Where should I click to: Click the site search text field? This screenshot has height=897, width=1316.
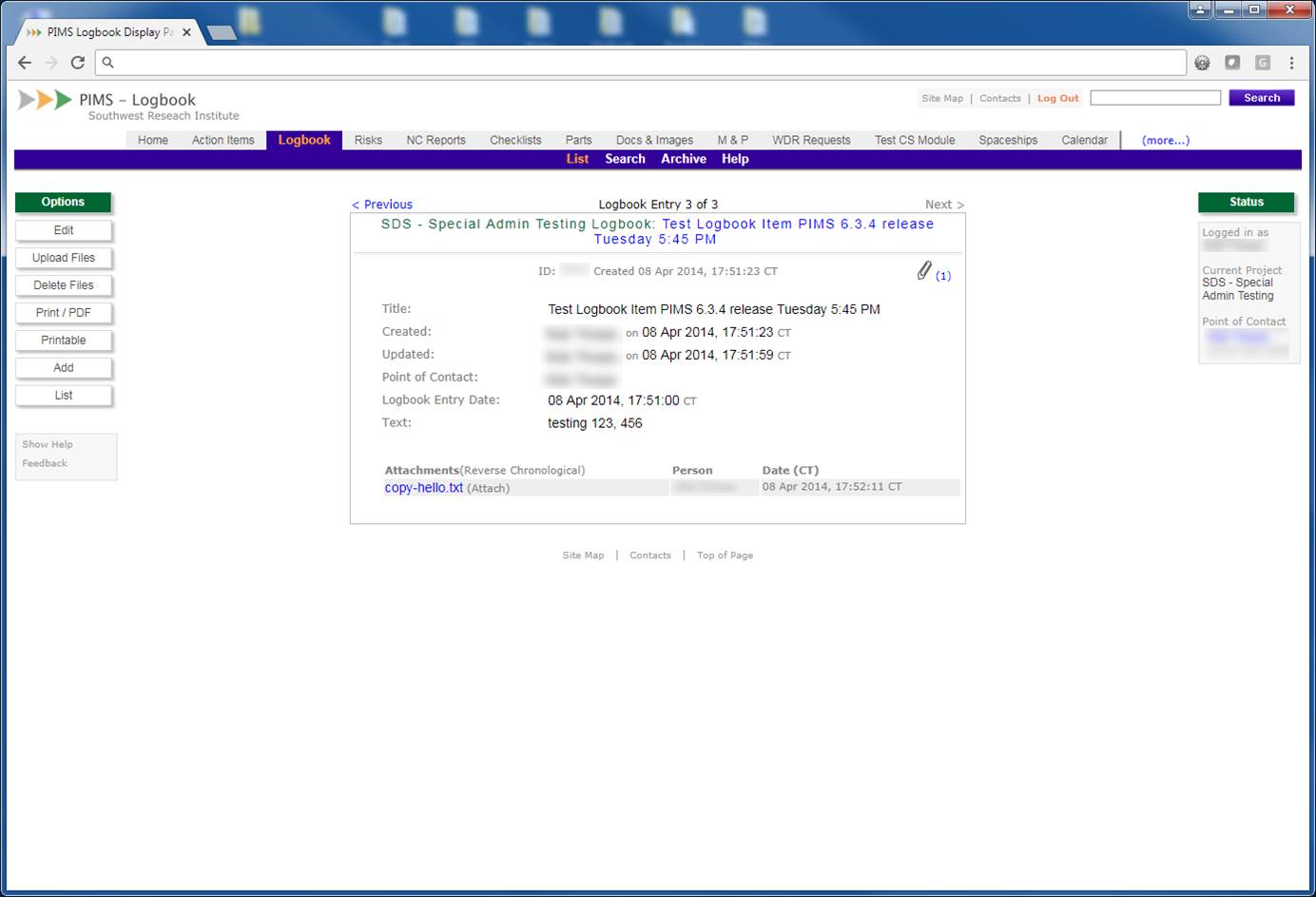click(x=1154, y=98)
